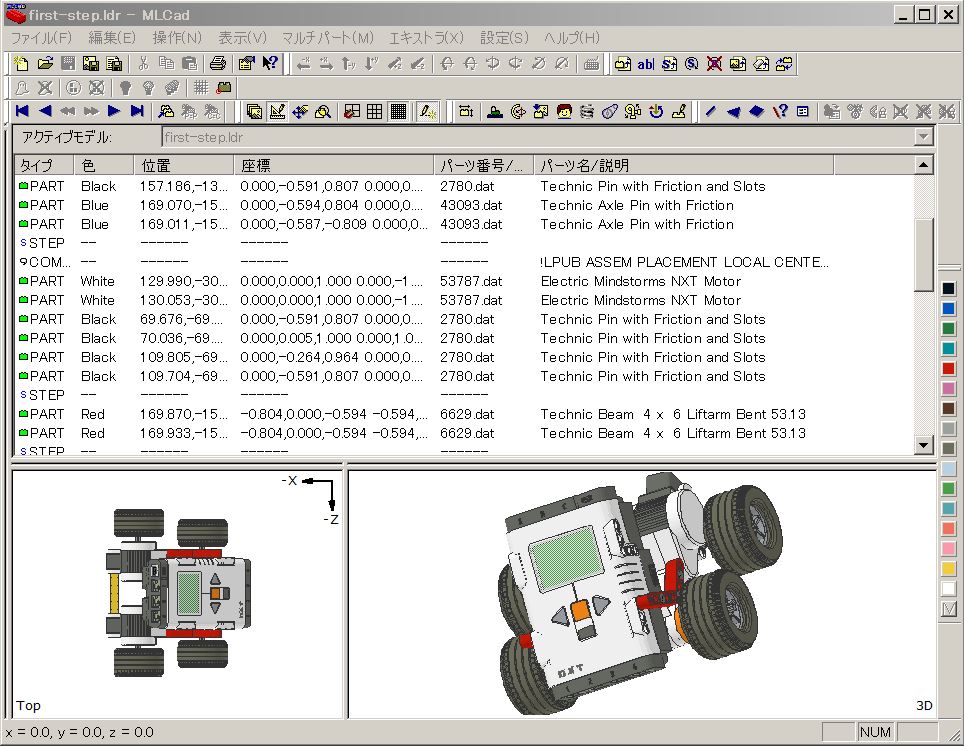
Task: Select the zoom magnifier tool
Action: click(323, 111)
